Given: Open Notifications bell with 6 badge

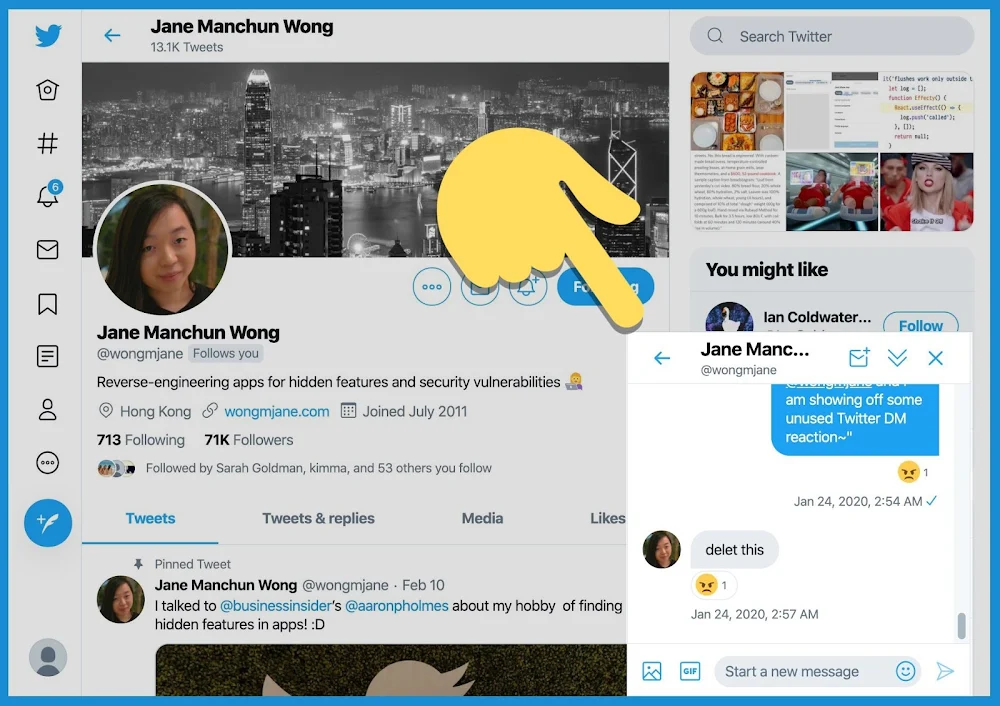Looking at the screenshot, I should pyautogui.click(x=48, y=194).
